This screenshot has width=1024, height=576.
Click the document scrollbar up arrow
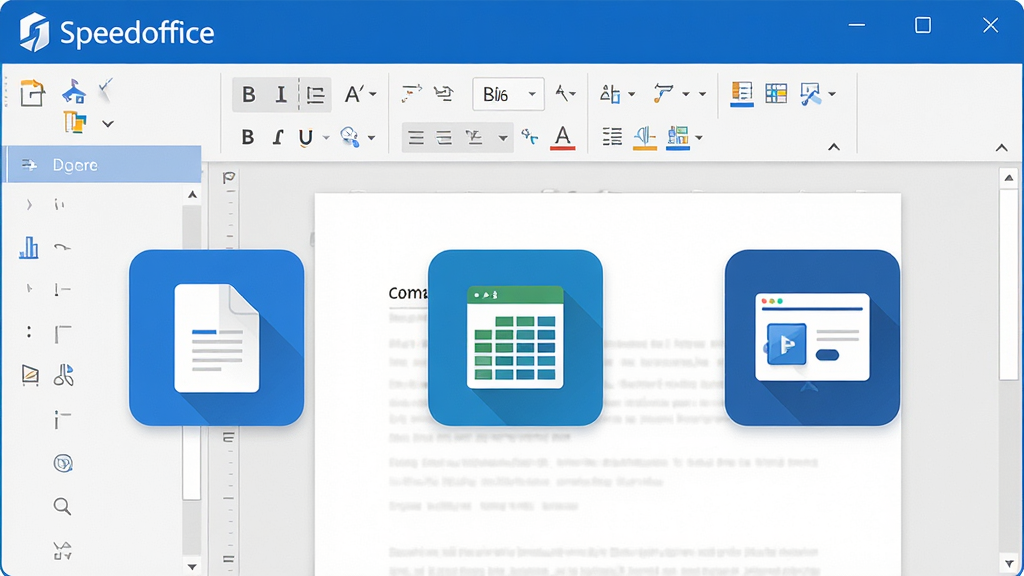point(1009,178)
